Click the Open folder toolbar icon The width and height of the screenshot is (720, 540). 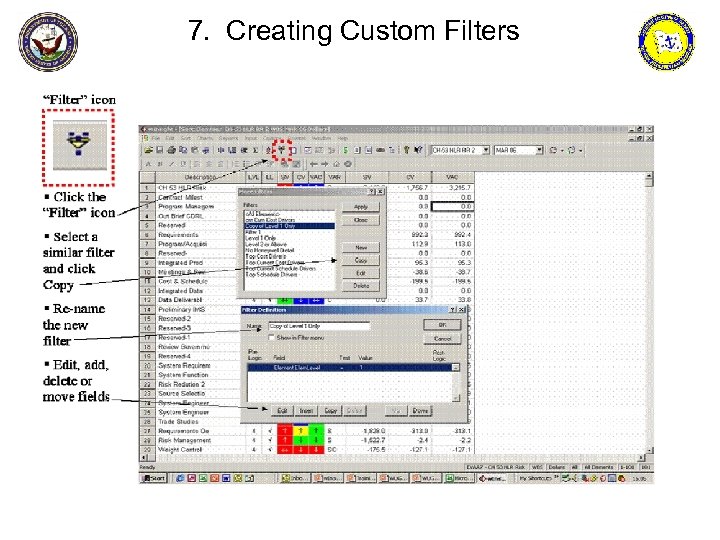coord(148,150)
